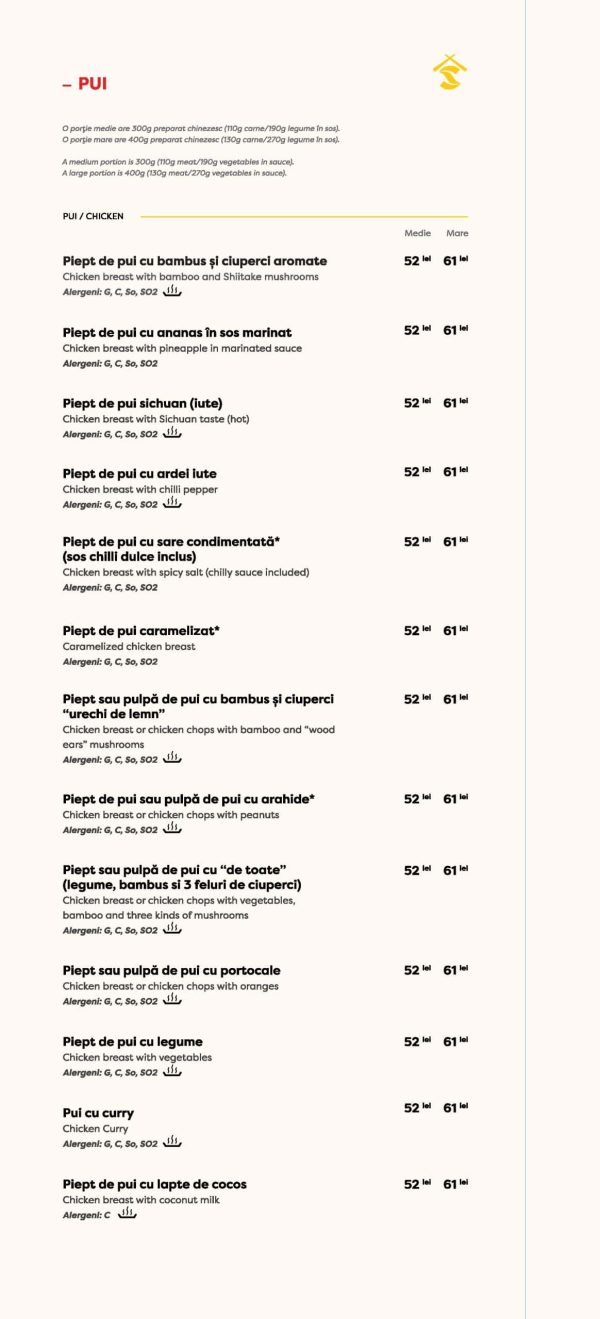The width and height of the screenshot is (600, 1319).
Task: Click steaming dish icon for wood ears mushrooms dish
Action: point(172,759)
